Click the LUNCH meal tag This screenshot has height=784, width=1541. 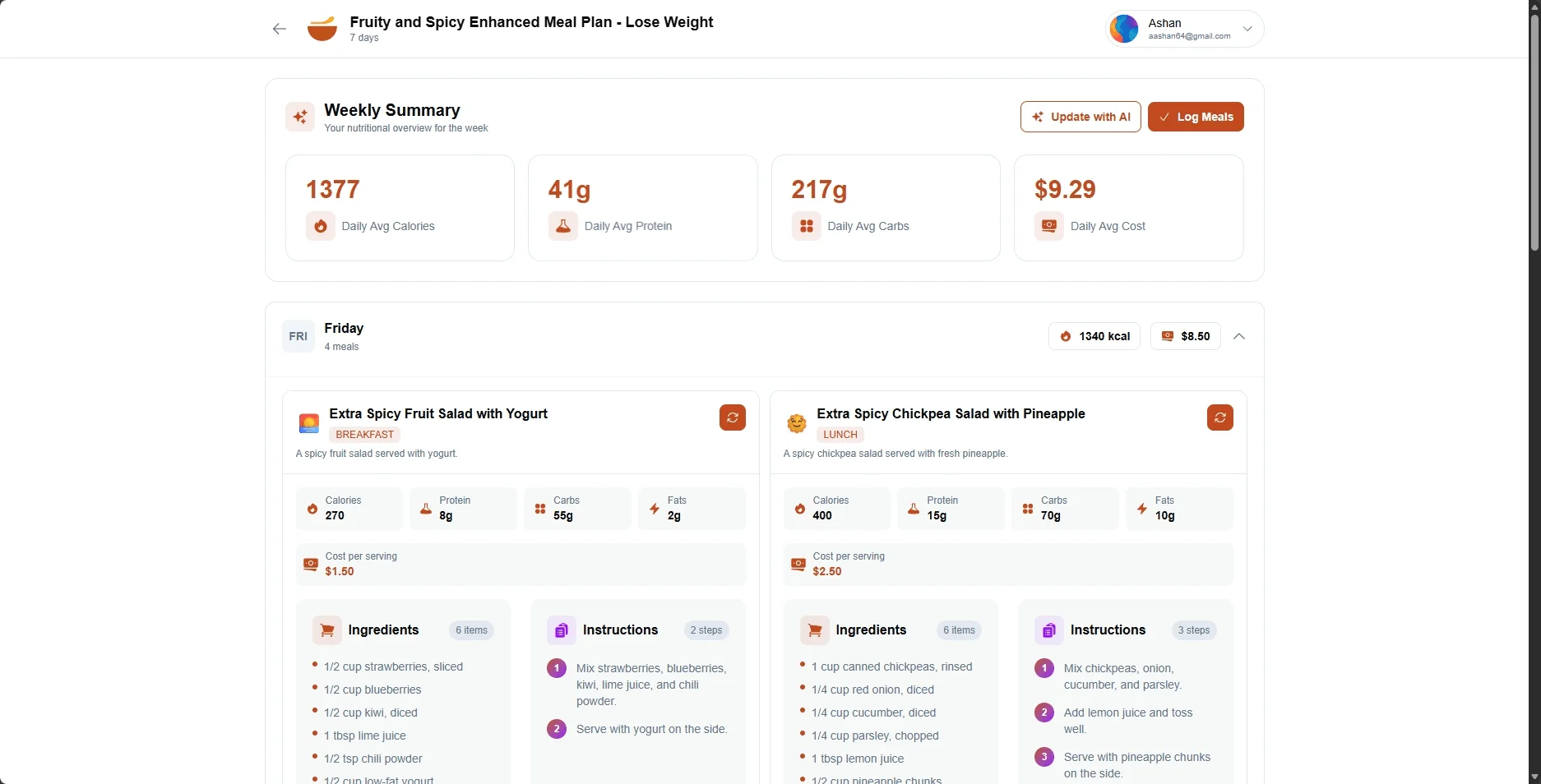point(840,435)
